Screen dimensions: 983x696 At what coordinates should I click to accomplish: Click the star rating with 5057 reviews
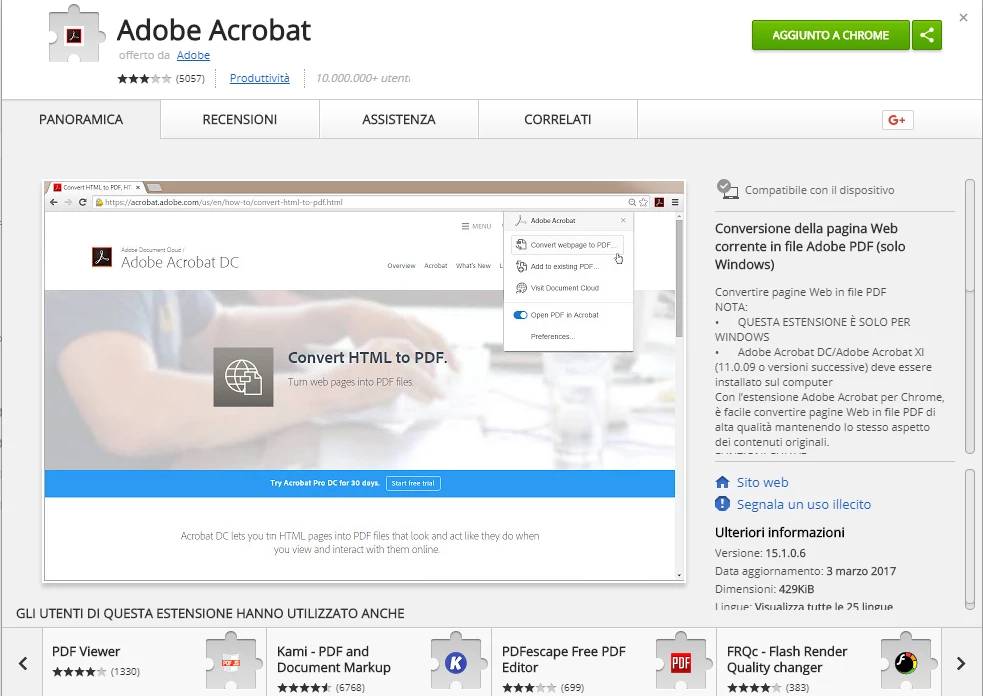click(x=160, y=78)
